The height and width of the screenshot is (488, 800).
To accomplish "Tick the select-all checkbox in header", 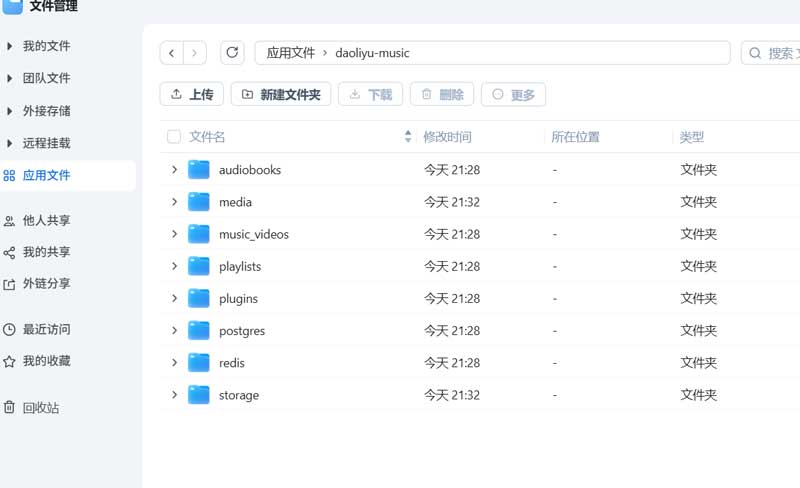I will coord(174,137).
